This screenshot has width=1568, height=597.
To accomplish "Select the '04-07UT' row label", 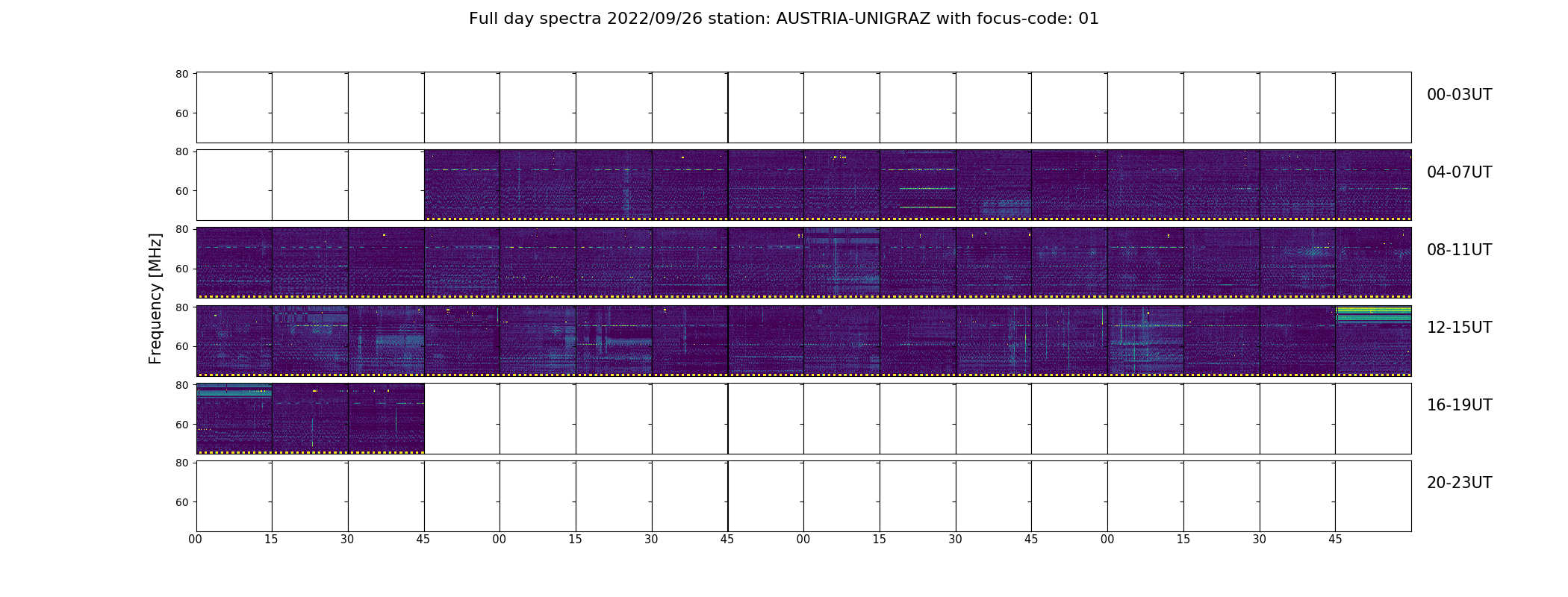I will (x=1459, y=172).
